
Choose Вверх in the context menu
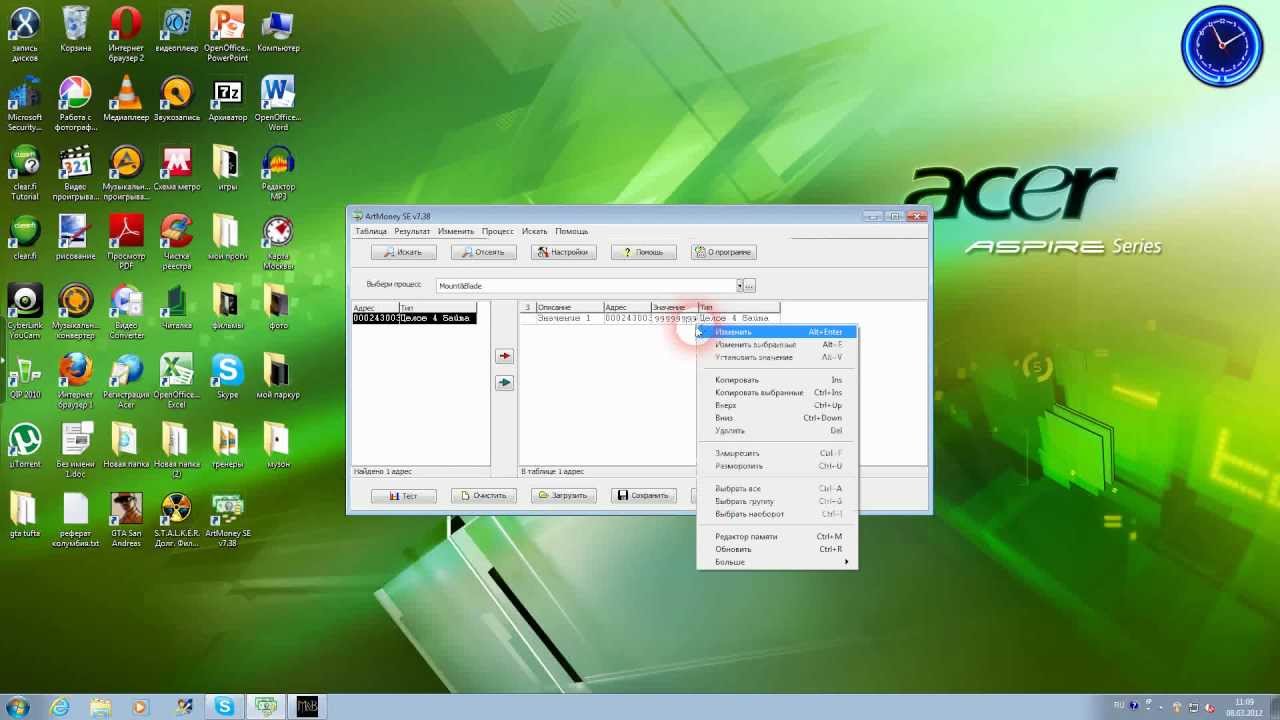tap(777, 405)
